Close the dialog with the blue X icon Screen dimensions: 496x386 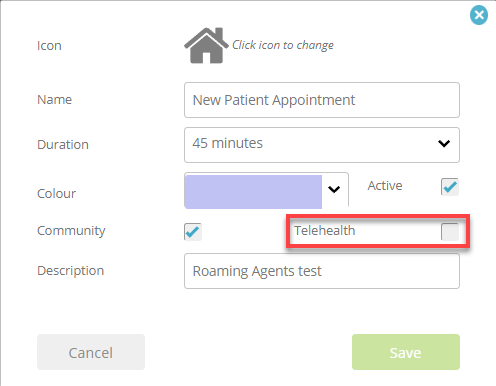[479, 15]
